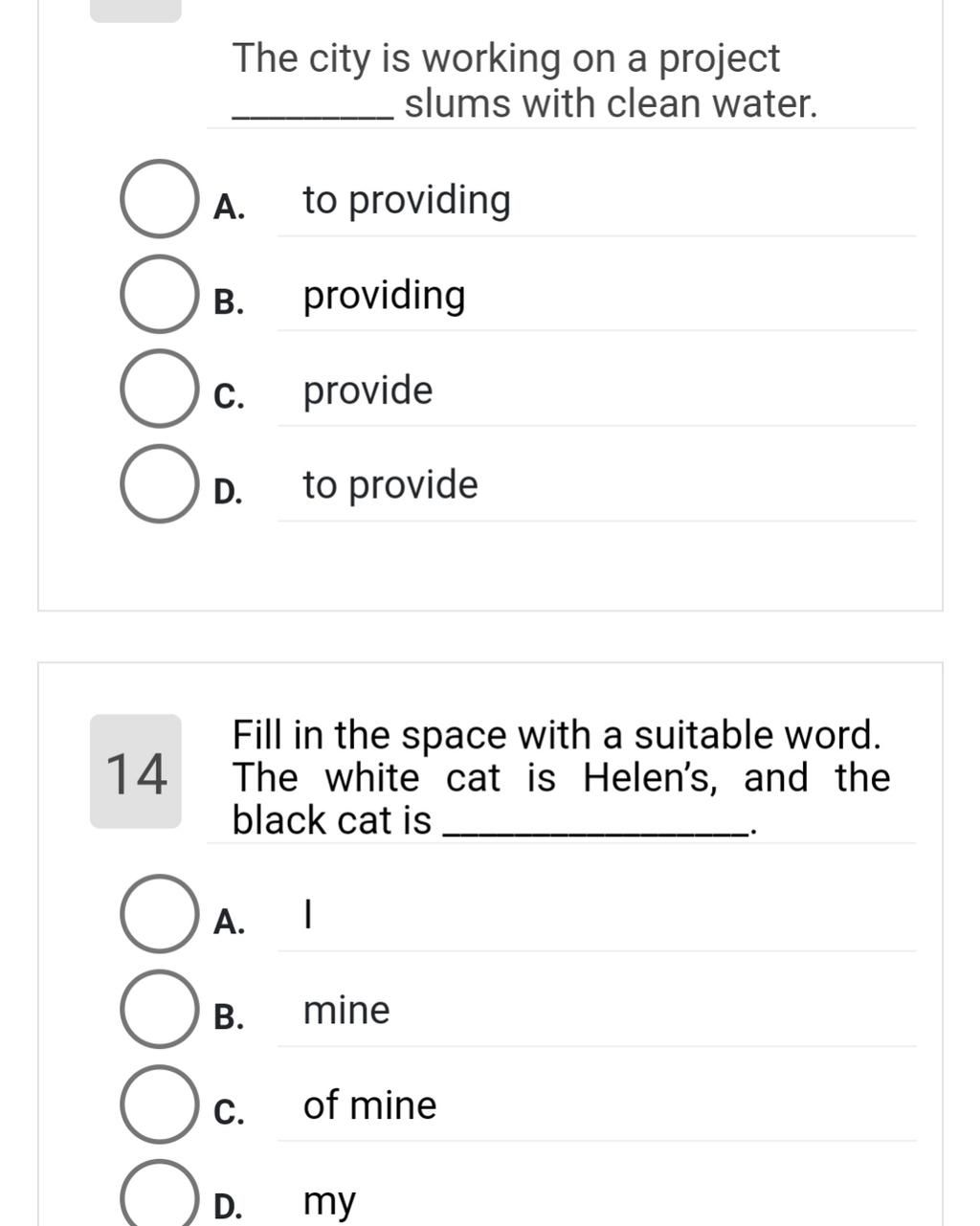The image size is (980, 1226).
Task: Click the 'to provide' answer text
Action: (390, 485)
